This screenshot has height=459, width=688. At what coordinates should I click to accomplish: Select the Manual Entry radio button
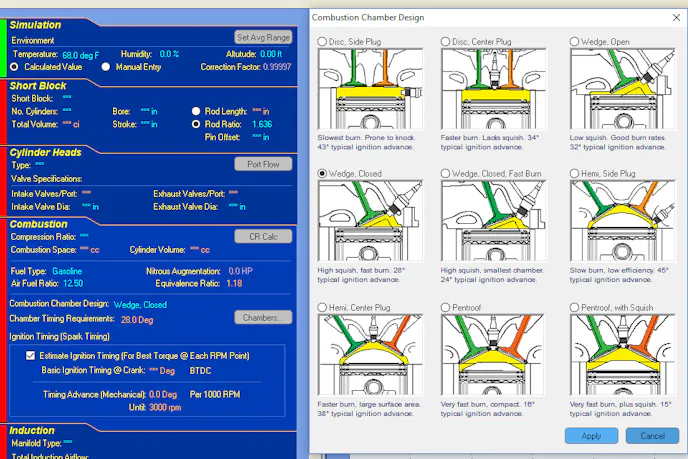tap(105, 67)
